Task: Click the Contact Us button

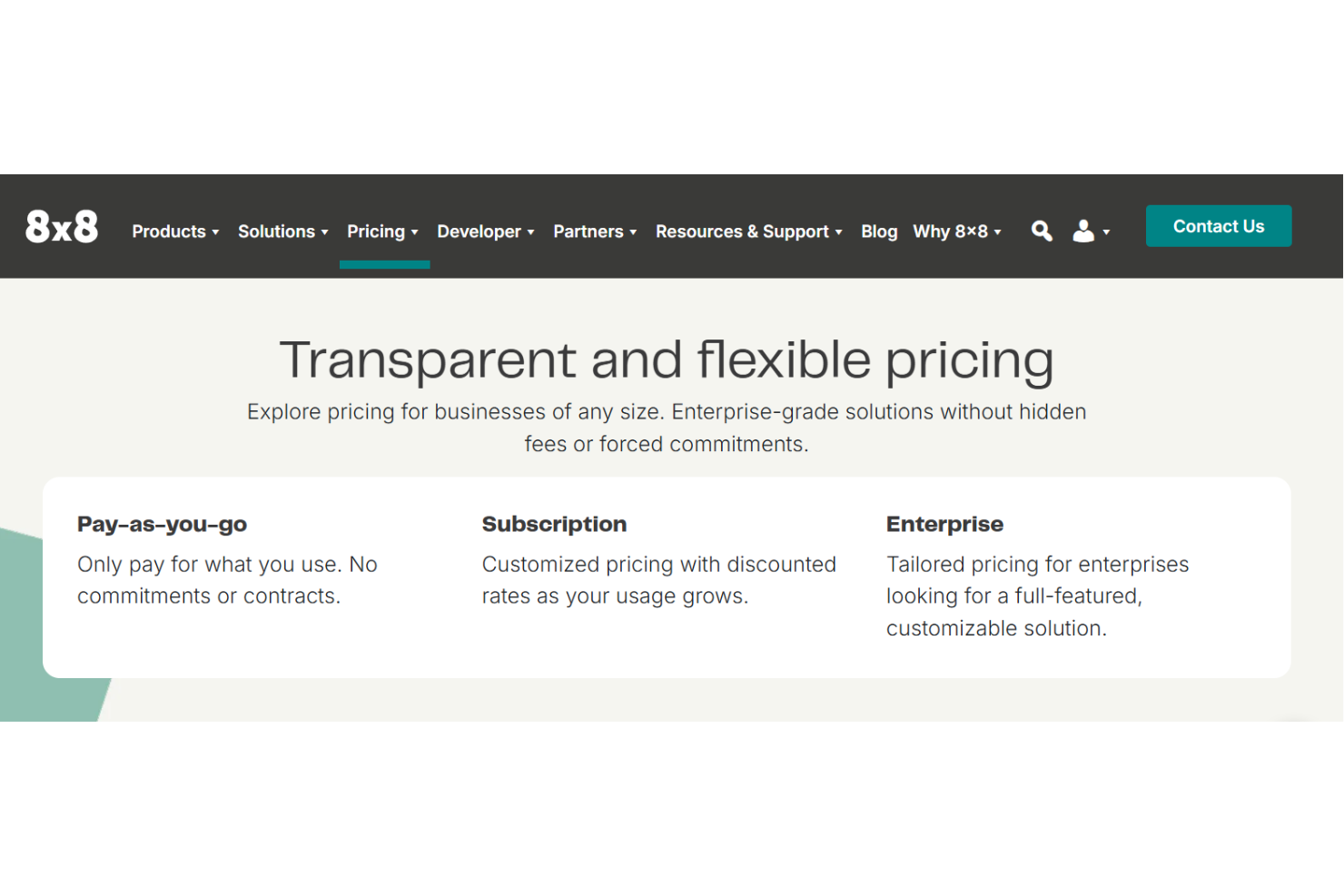Action: click(x=1218, y=226)
